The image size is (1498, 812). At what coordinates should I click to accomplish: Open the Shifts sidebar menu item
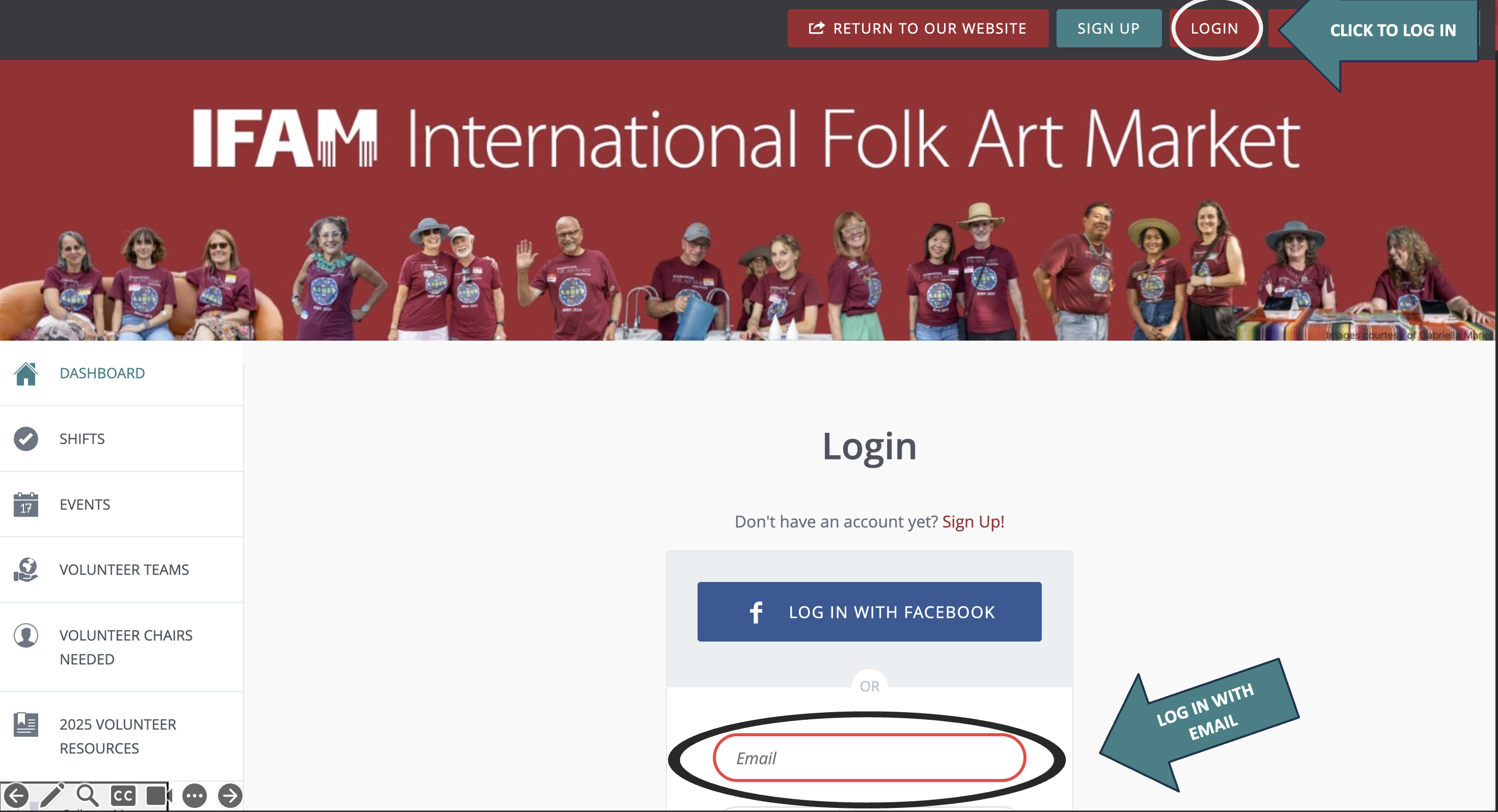(x=82, y=439)
